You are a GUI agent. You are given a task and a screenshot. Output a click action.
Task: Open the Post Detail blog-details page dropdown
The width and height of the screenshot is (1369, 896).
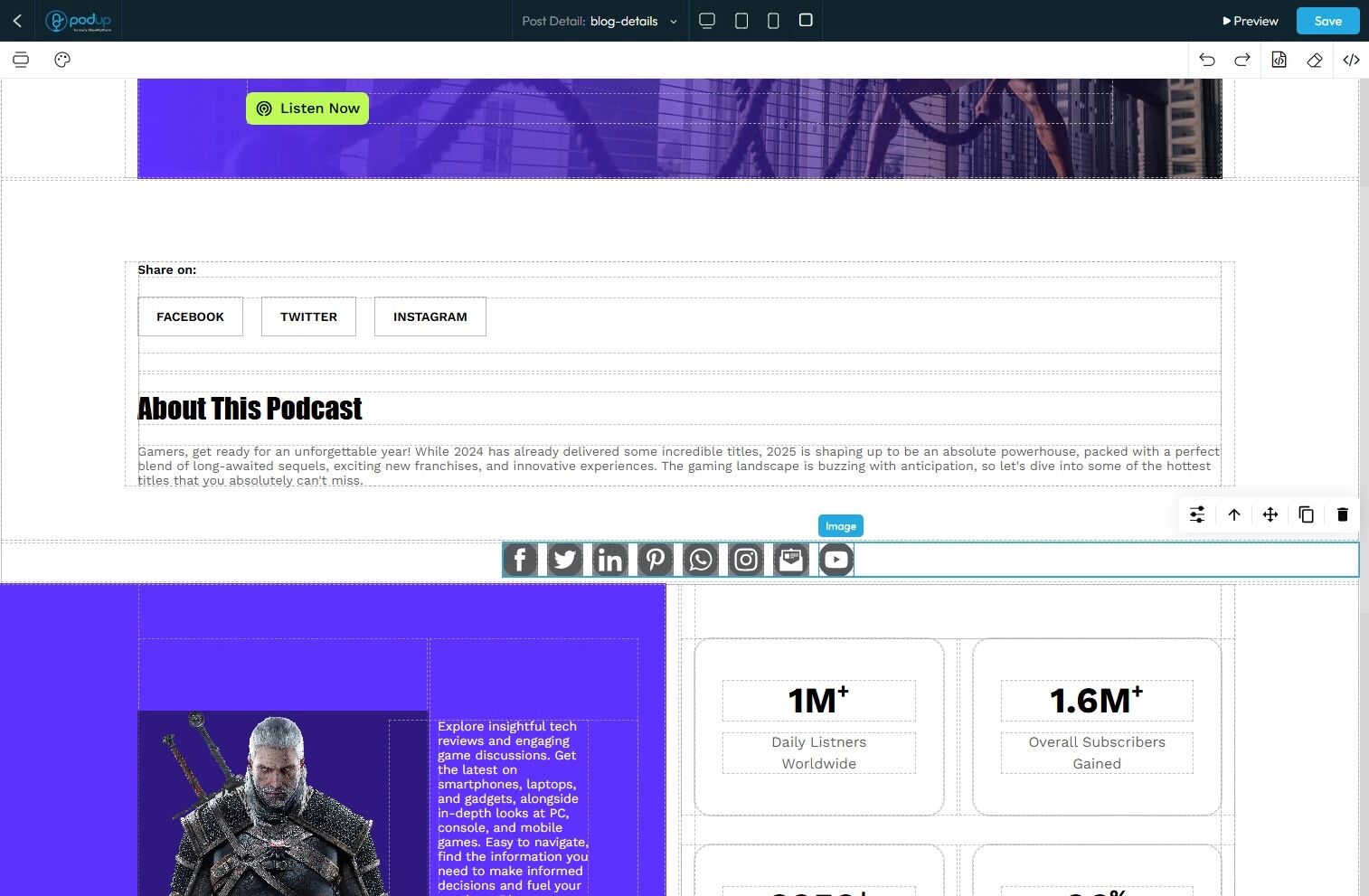coord(600,21)
